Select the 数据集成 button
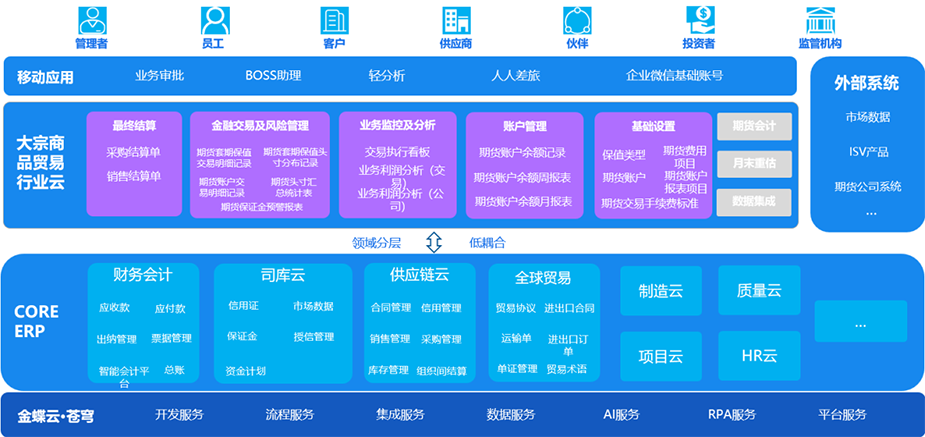This screenshot has width=925, height=437. click(x=754, y=200)
